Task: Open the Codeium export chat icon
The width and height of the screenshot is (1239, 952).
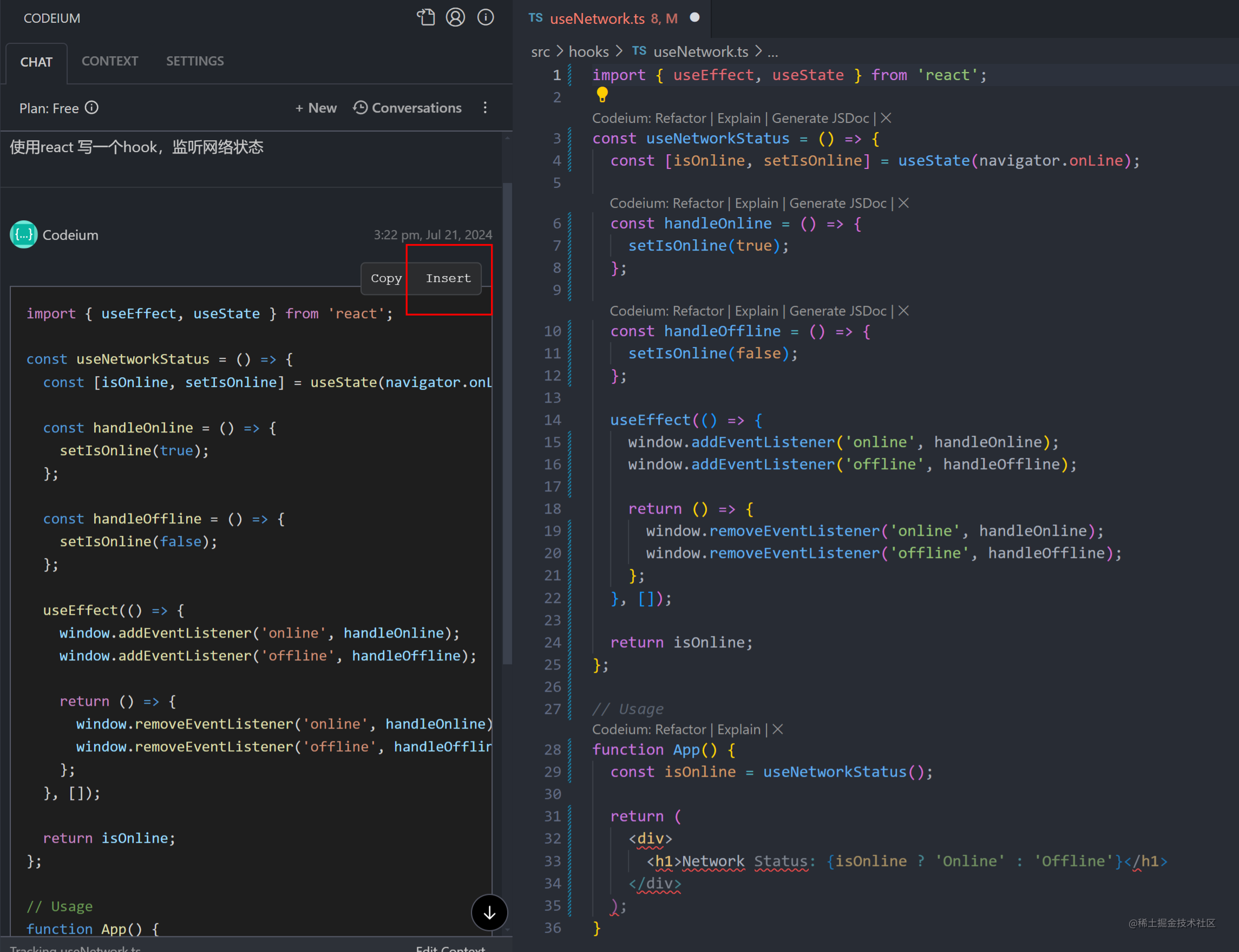Action: tap(425, 17)
